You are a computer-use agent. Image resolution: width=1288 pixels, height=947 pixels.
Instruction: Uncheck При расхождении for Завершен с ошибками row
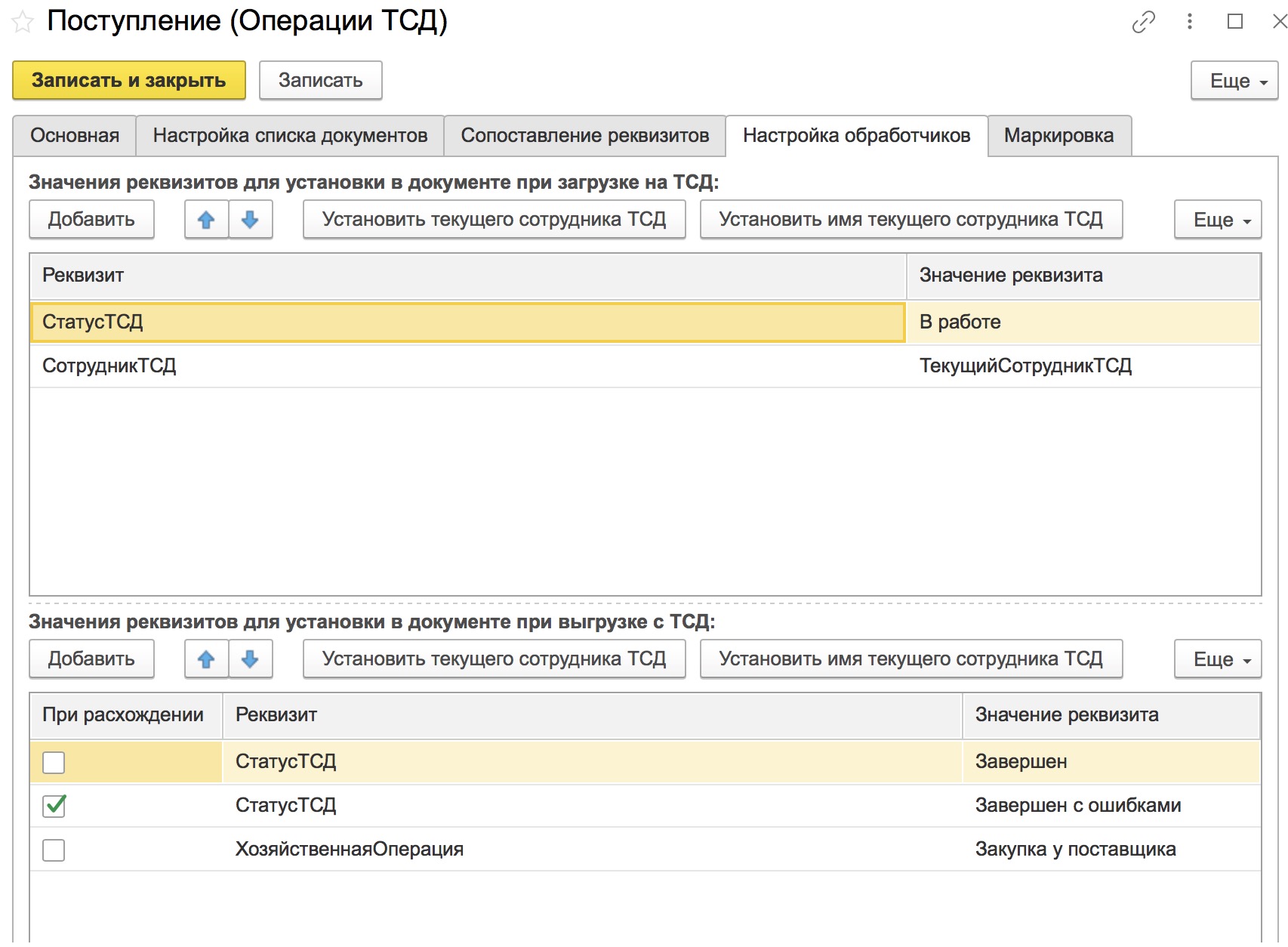tap(54, 806)
